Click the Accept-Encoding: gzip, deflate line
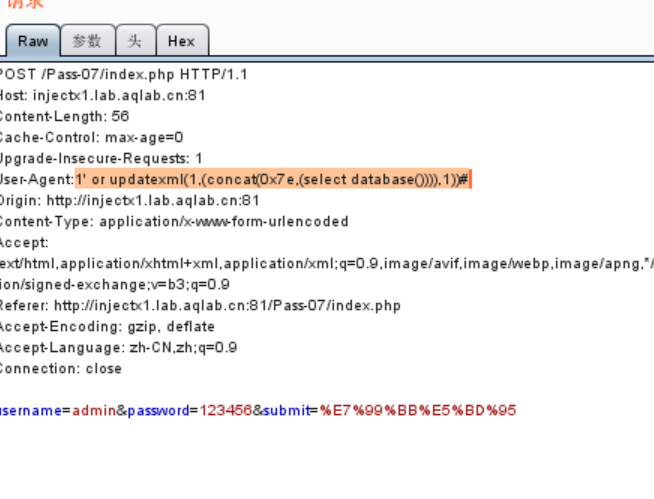The height and width of the screenshot is (499, 654). coord(107,327)
